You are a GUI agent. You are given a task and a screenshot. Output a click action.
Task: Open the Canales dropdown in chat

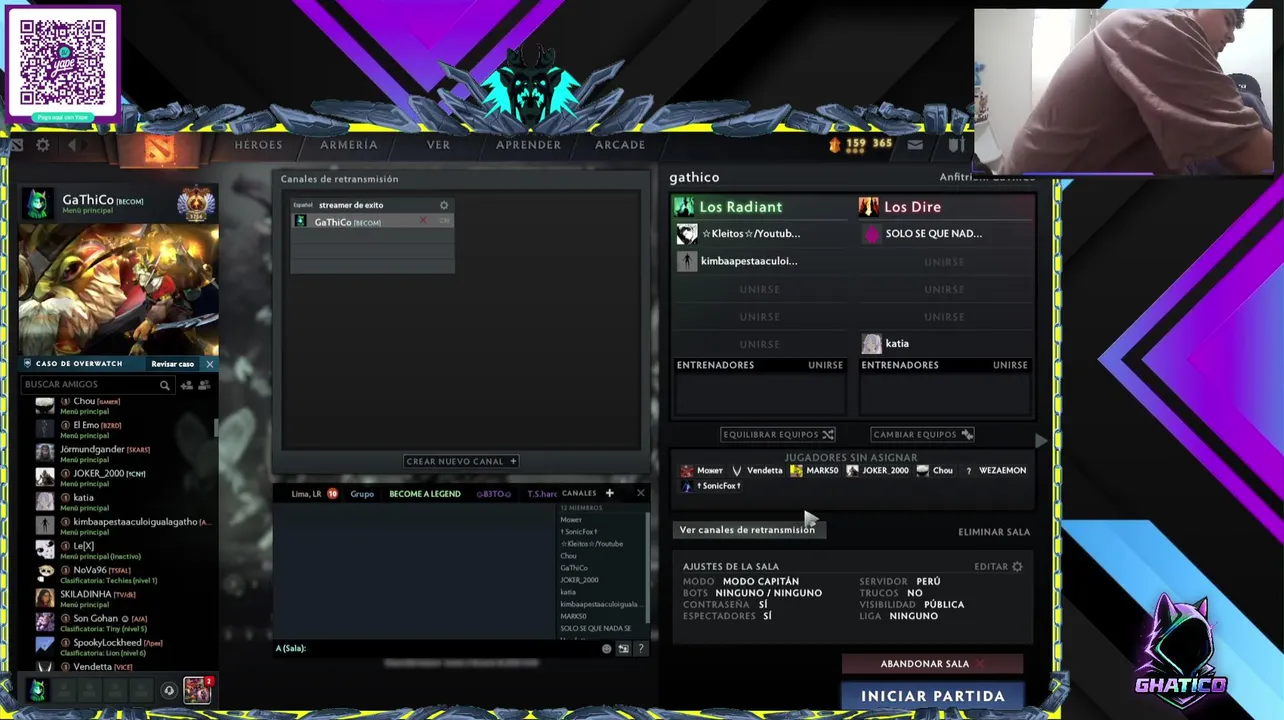[x=579, y=493]
